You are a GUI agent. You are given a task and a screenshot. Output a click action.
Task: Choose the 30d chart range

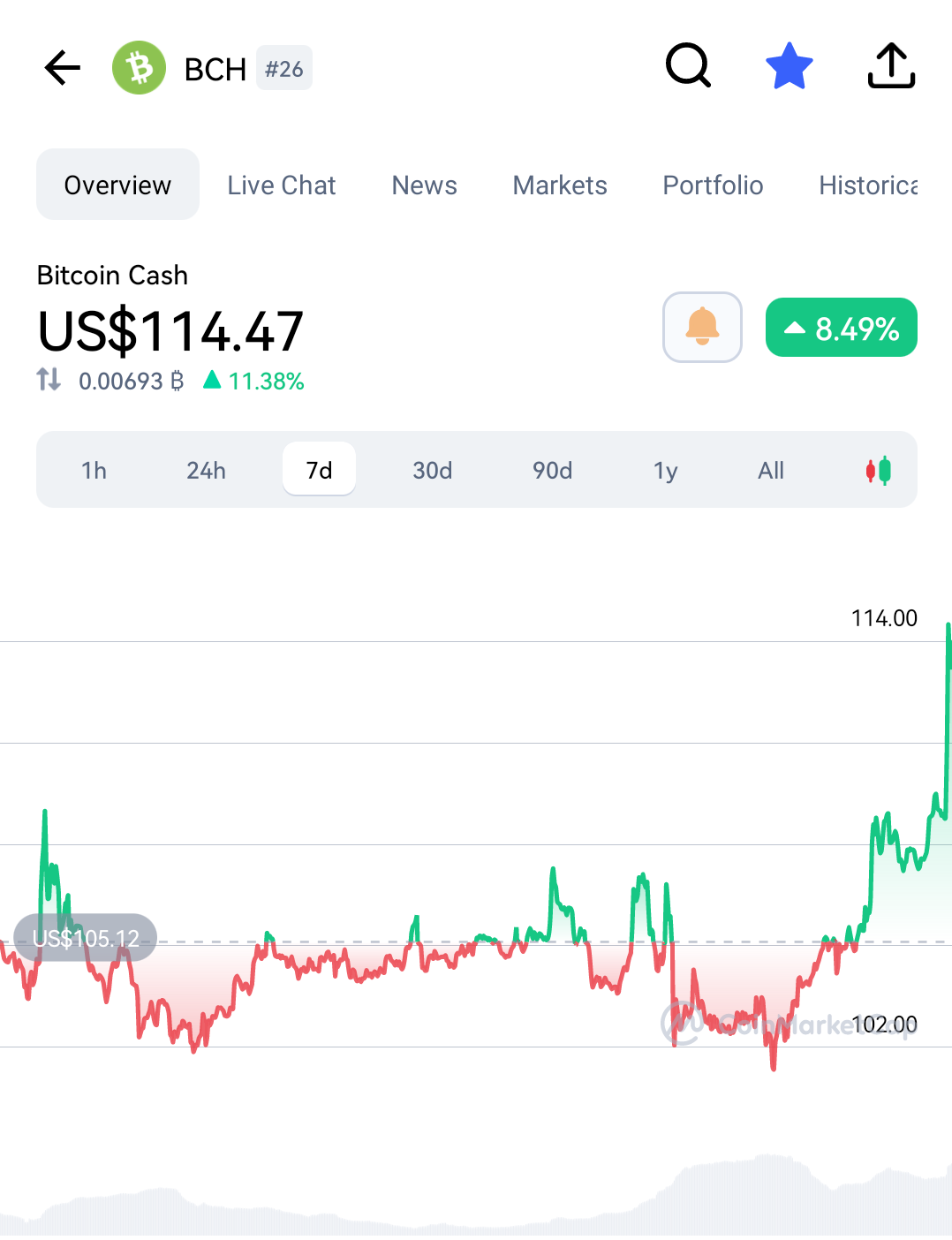433,470
